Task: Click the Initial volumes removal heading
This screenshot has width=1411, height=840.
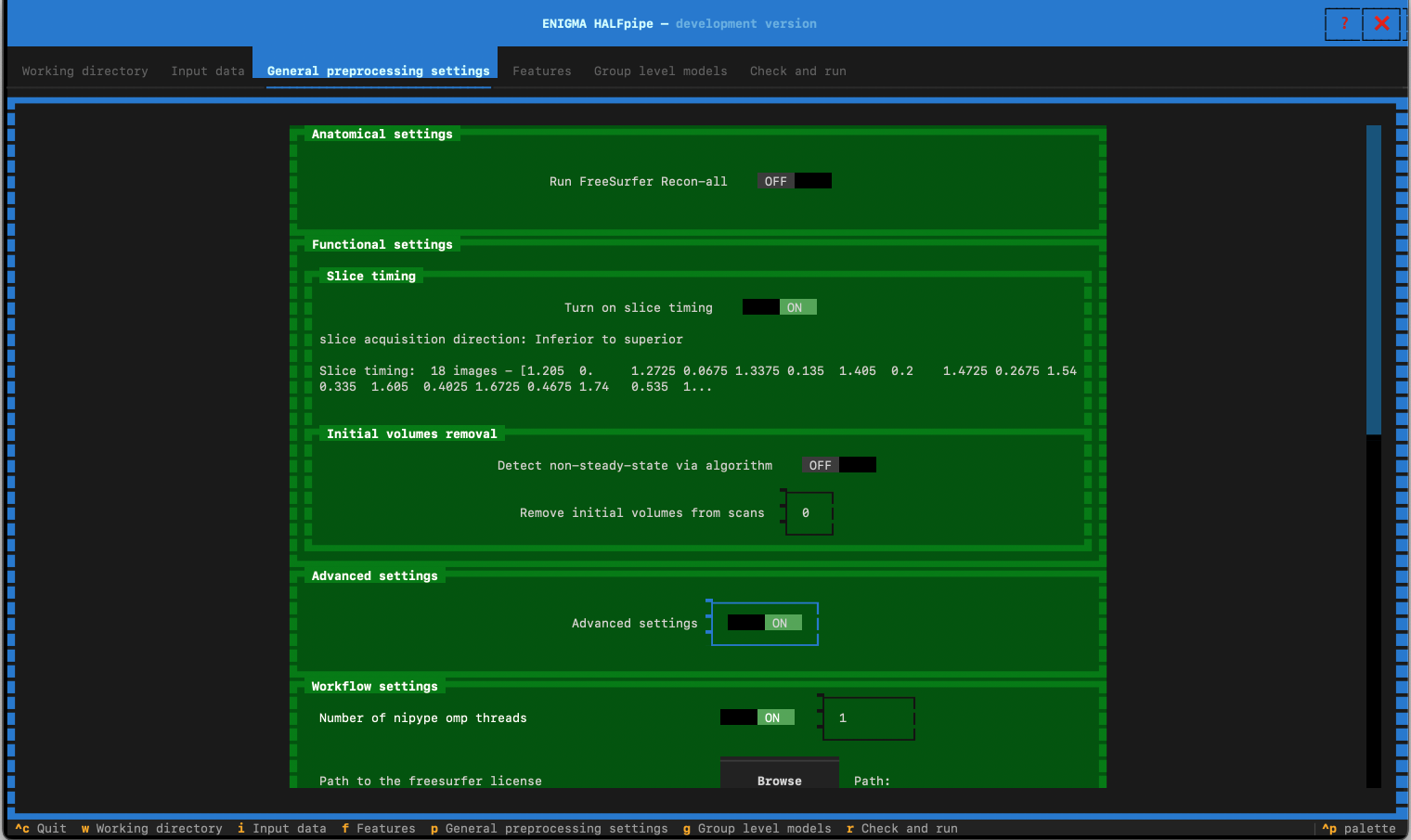Action: pyautogui.click(x=412, y=433)
